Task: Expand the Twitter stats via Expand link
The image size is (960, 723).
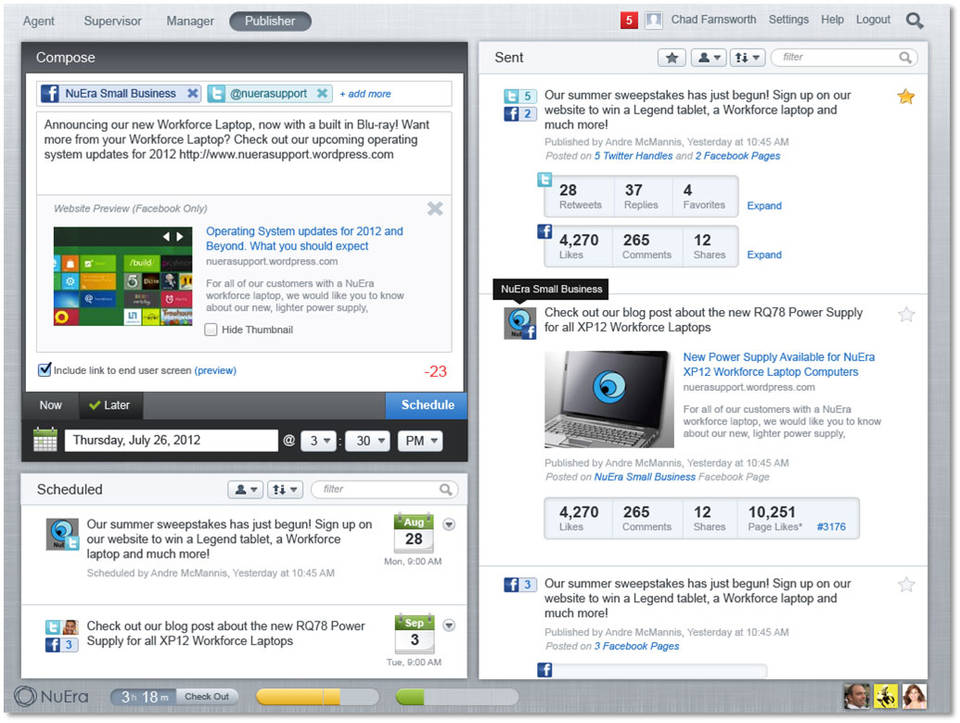Action: point(764,206)
